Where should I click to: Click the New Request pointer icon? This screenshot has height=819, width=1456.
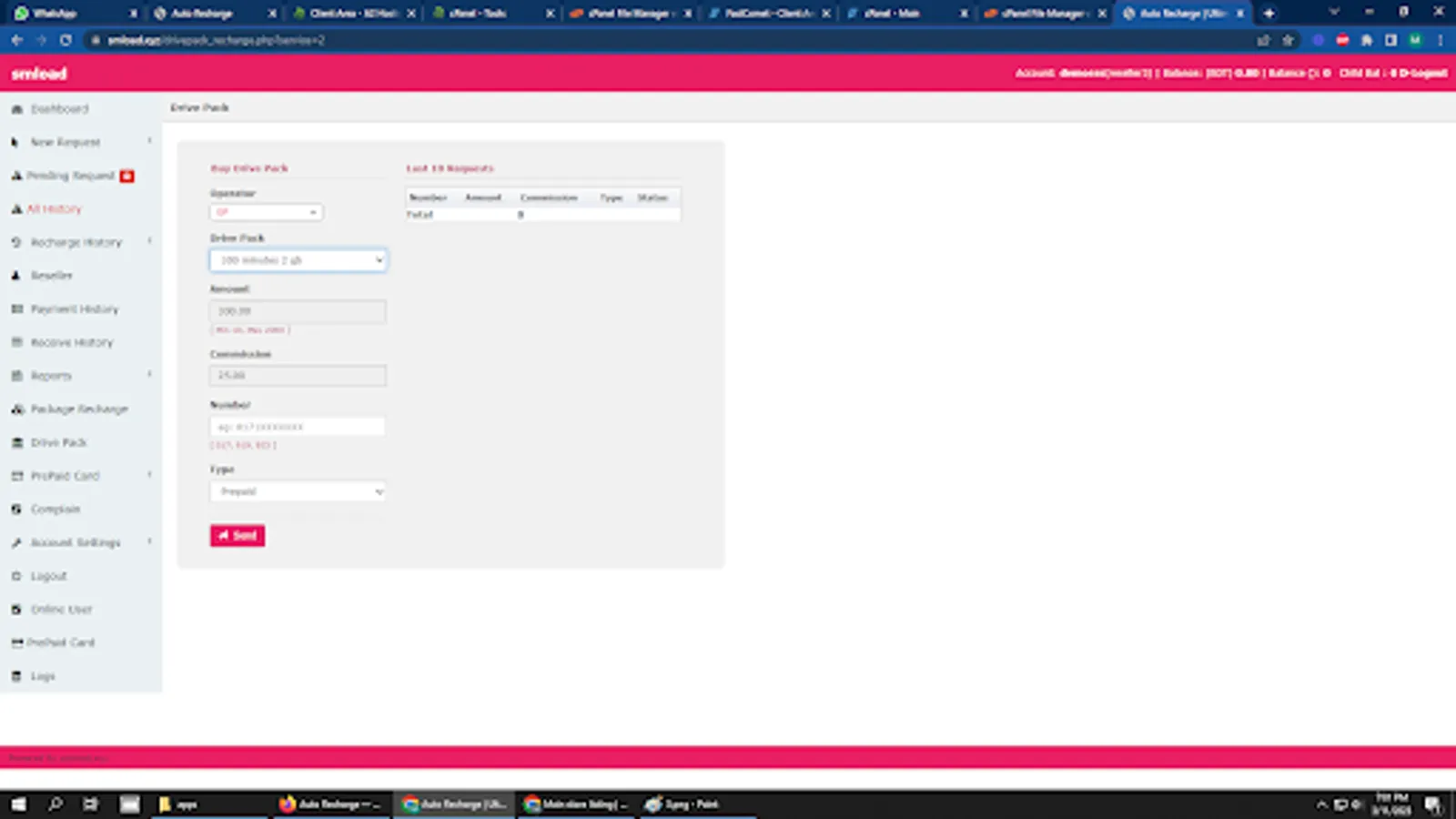point(15,143)
